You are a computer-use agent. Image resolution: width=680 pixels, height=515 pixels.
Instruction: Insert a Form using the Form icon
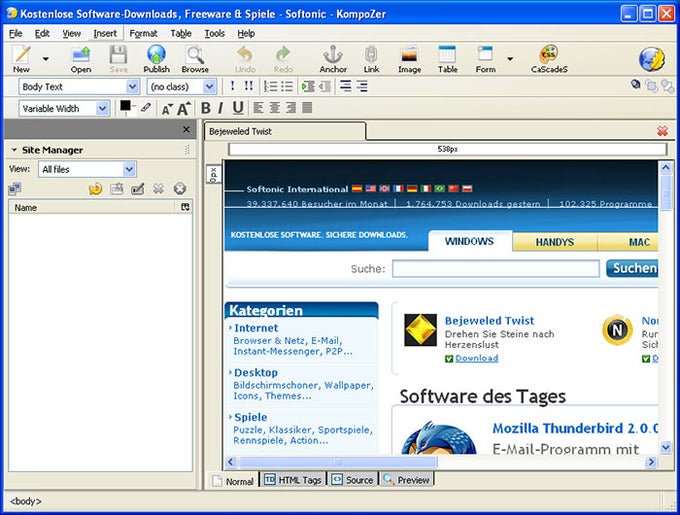pyautogui.click(x=485, y=59)
